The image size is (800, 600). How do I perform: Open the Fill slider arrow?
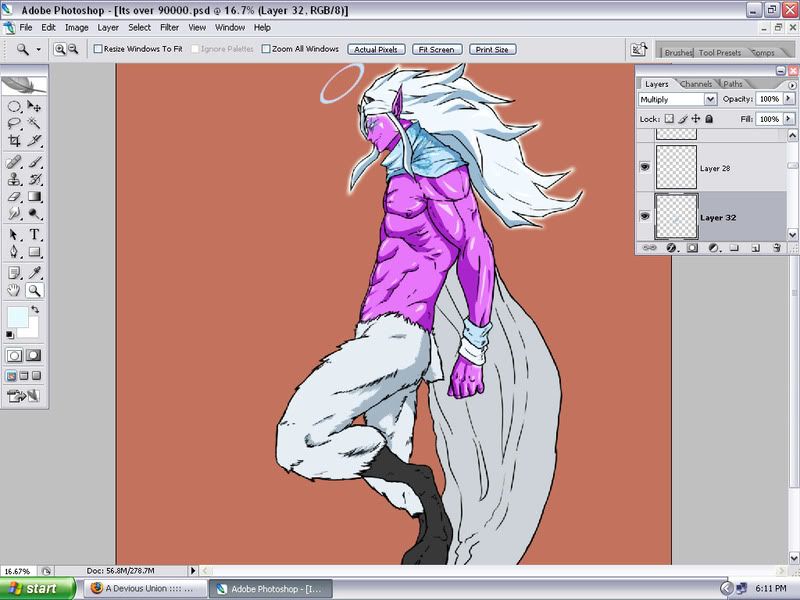point(789,119)
